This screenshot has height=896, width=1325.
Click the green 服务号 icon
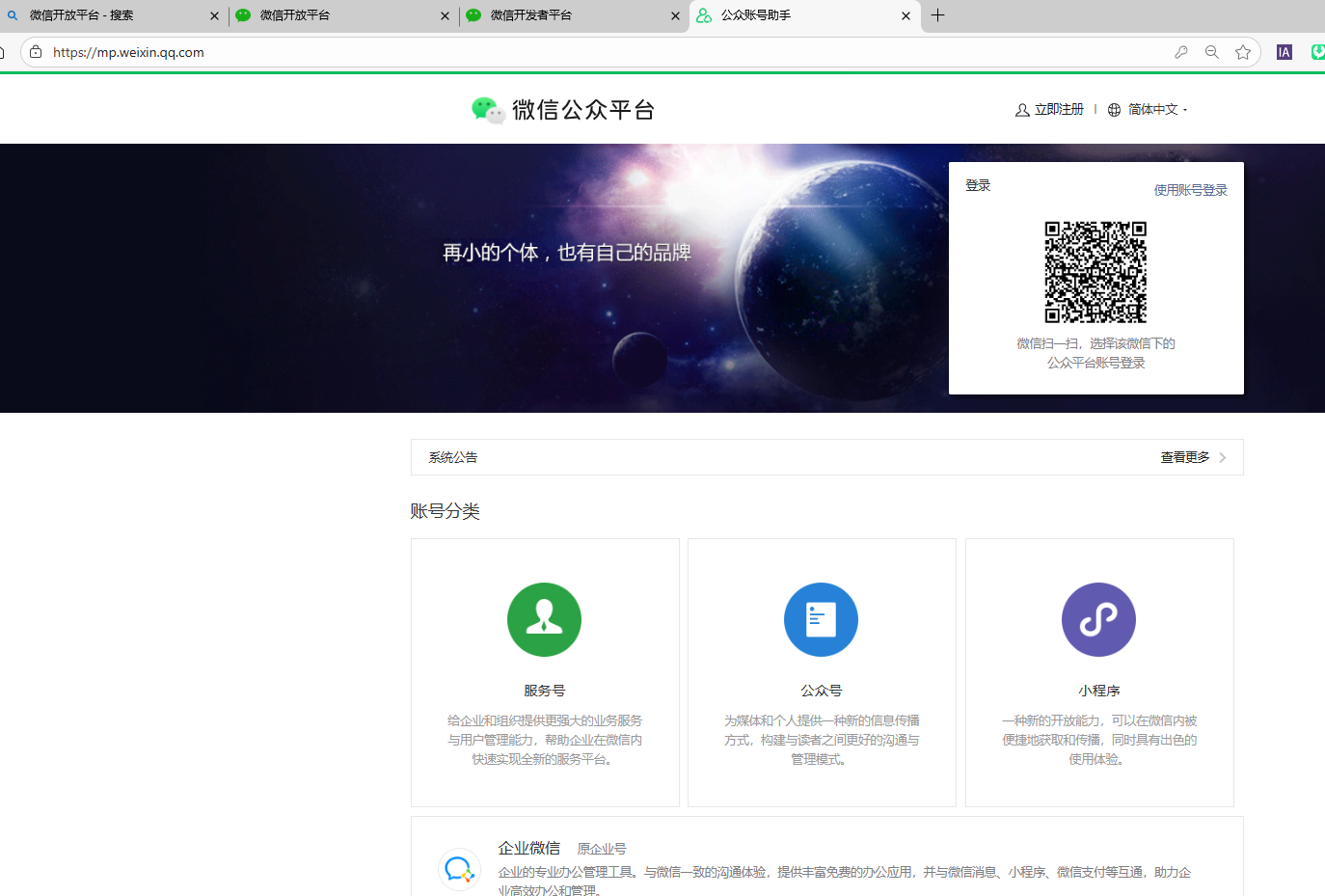(x=544, y=619)
